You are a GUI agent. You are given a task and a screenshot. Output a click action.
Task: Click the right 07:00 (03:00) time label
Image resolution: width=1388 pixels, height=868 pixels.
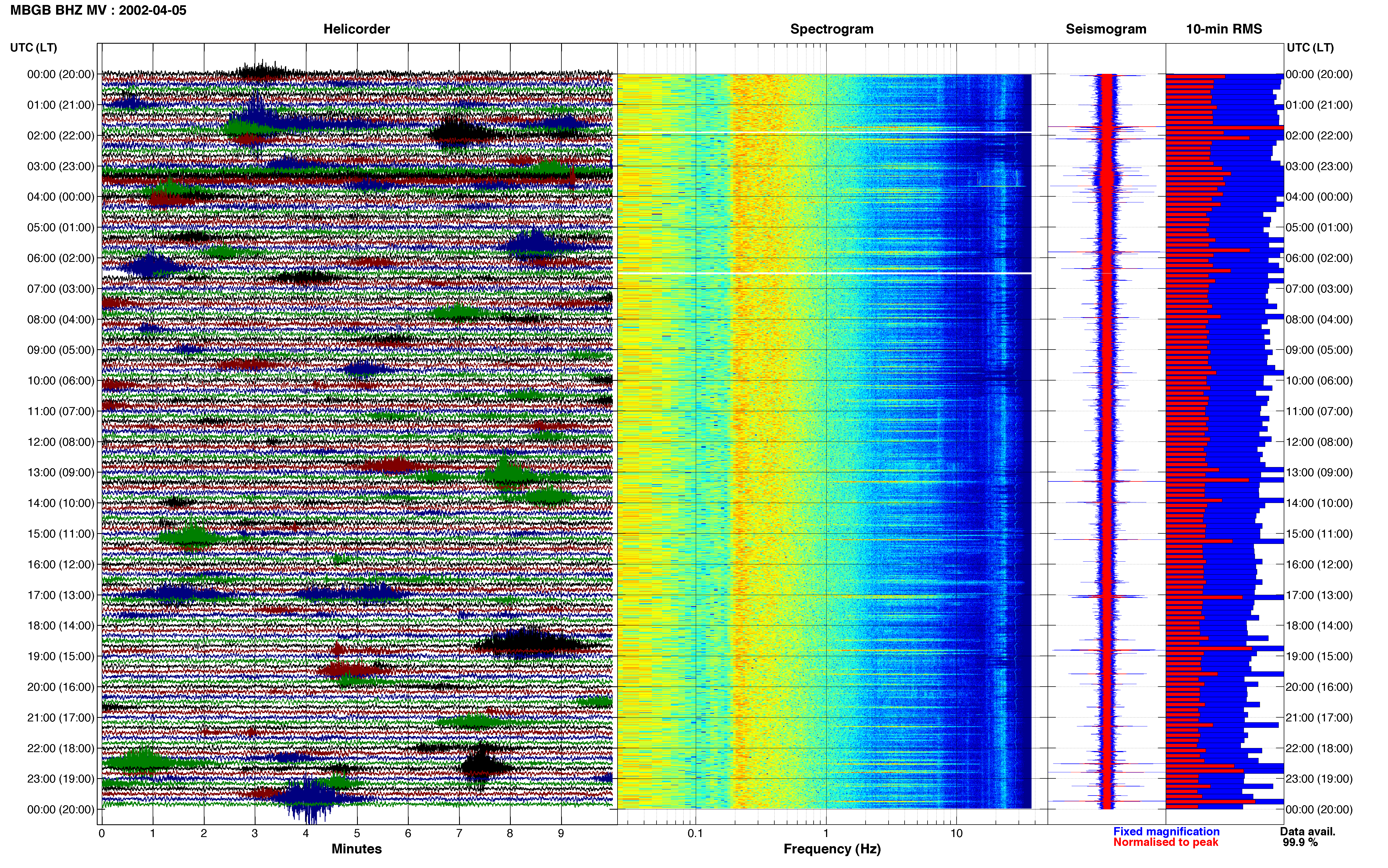coord(1319,289)
